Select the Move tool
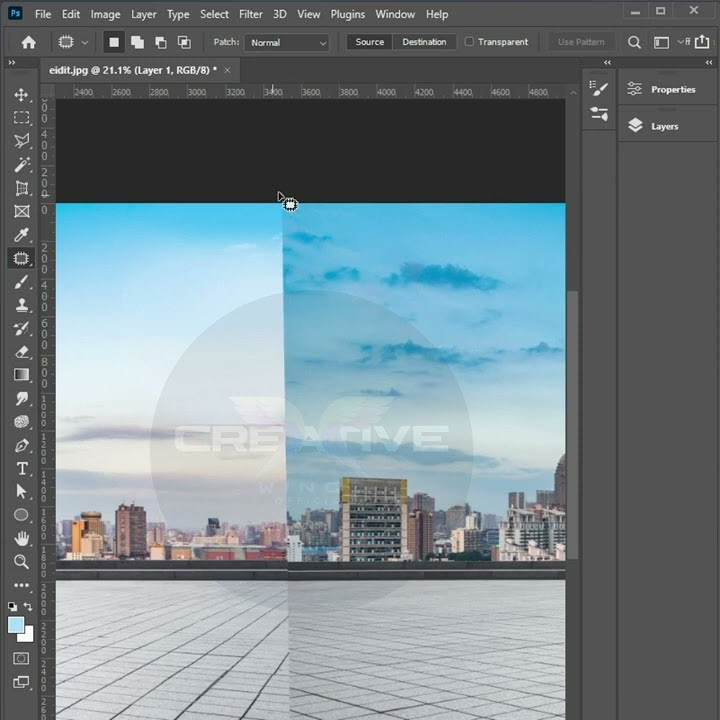720x720 pixels. pyautogui.click(x=21, y=95)
